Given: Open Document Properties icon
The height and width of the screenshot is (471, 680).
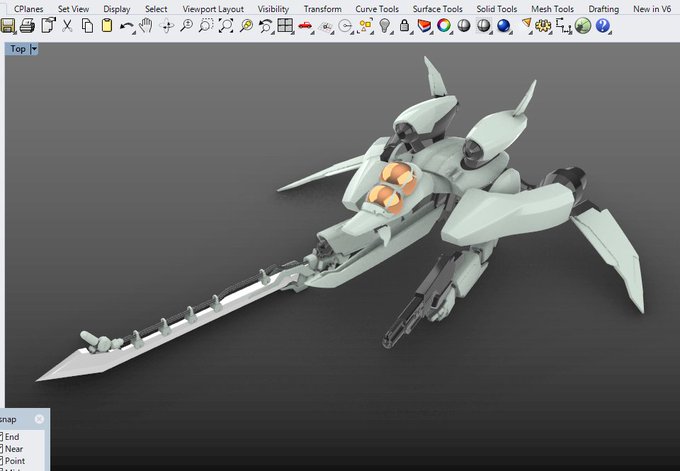Looking at the screenshot, I should pos(48,26).
